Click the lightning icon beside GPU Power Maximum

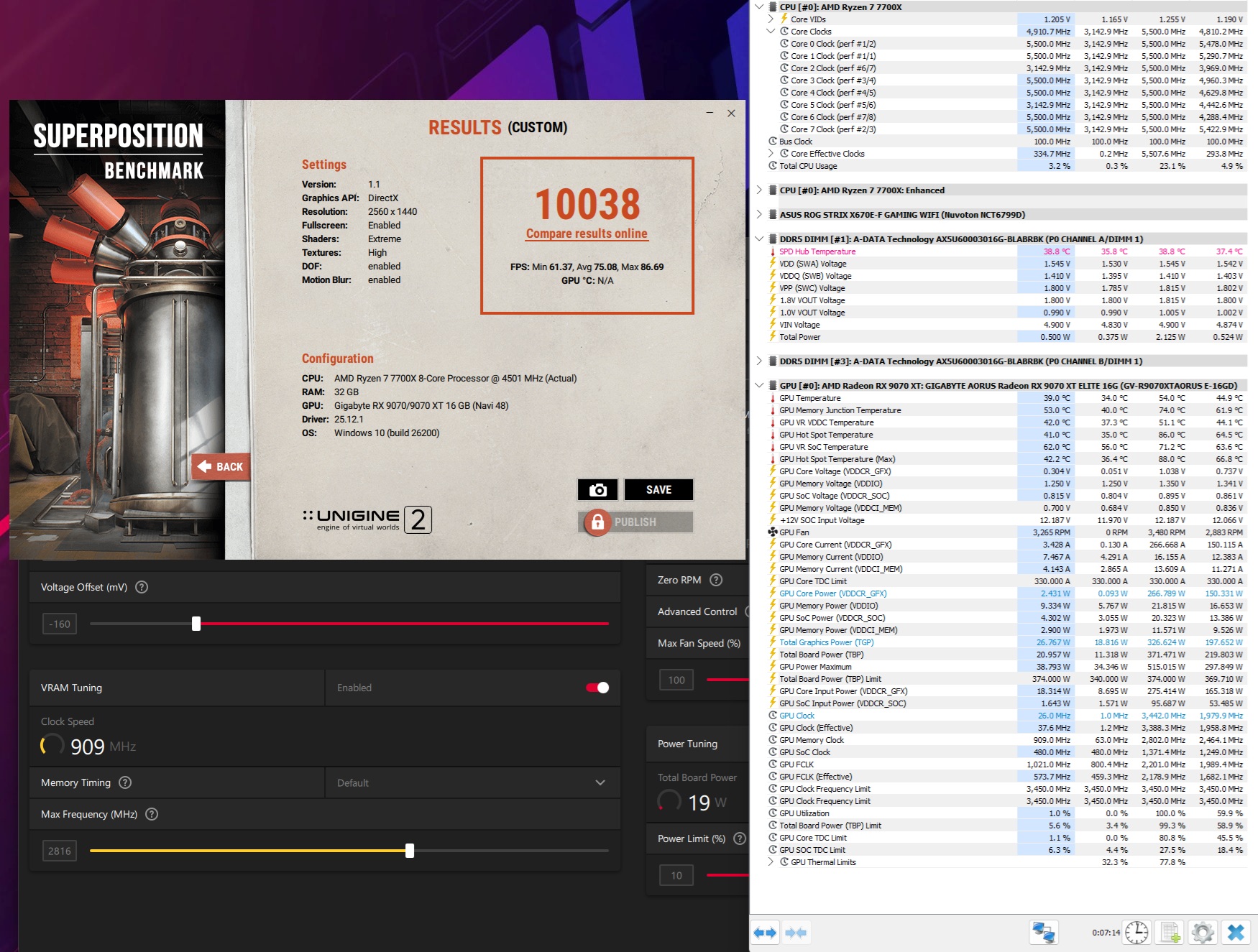(773, 667)
